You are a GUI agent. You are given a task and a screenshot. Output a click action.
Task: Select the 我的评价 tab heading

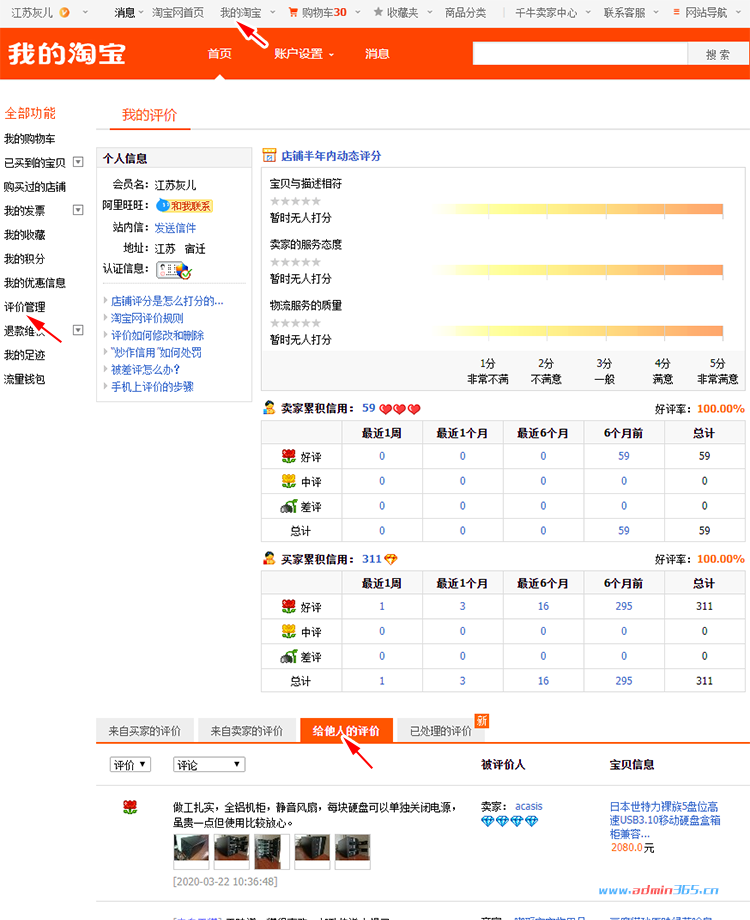pos(150,115)
